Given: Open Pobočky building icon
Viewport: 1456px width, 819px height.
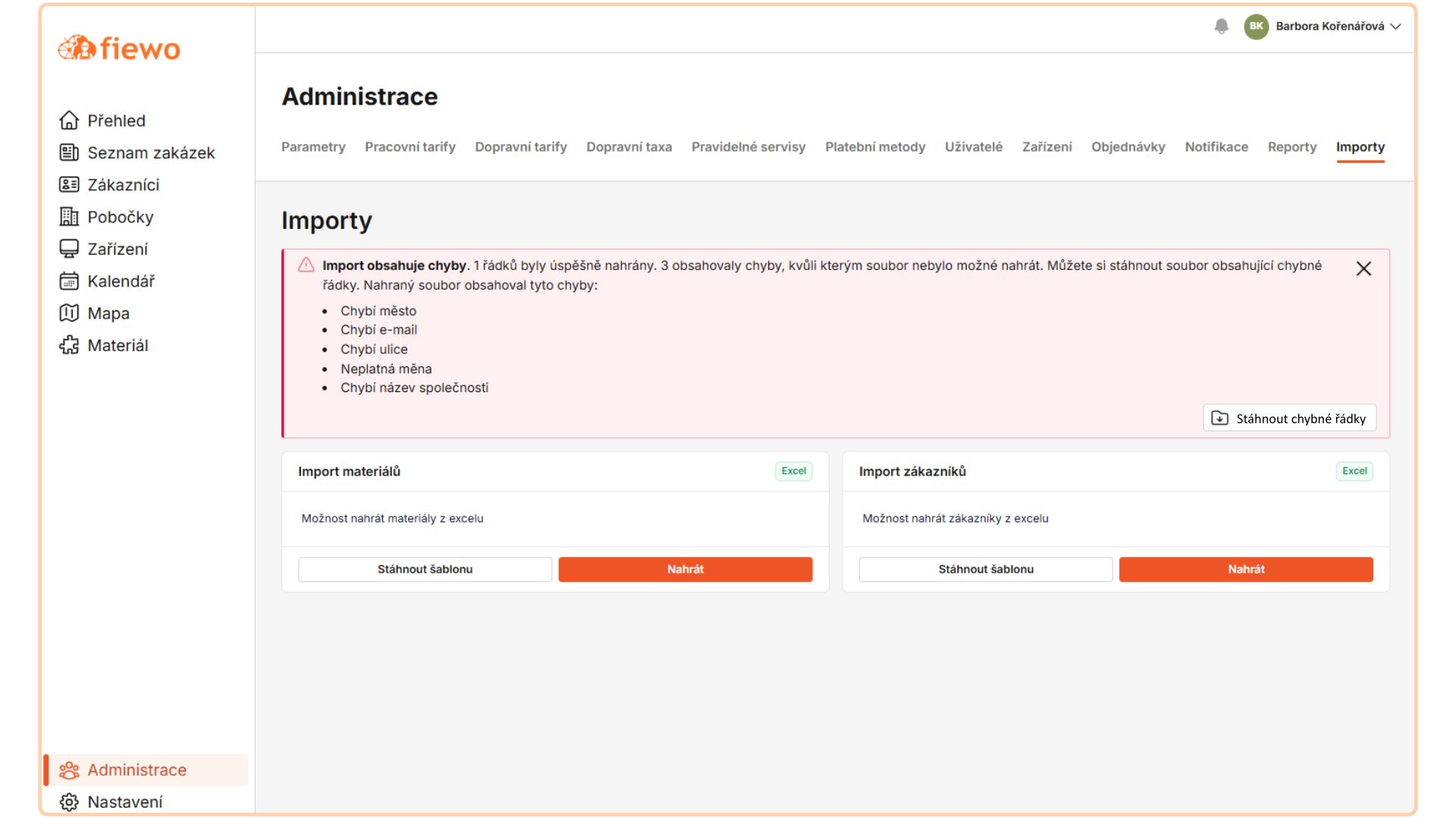Looking at the screenshot, I should [x=69, y=217].
